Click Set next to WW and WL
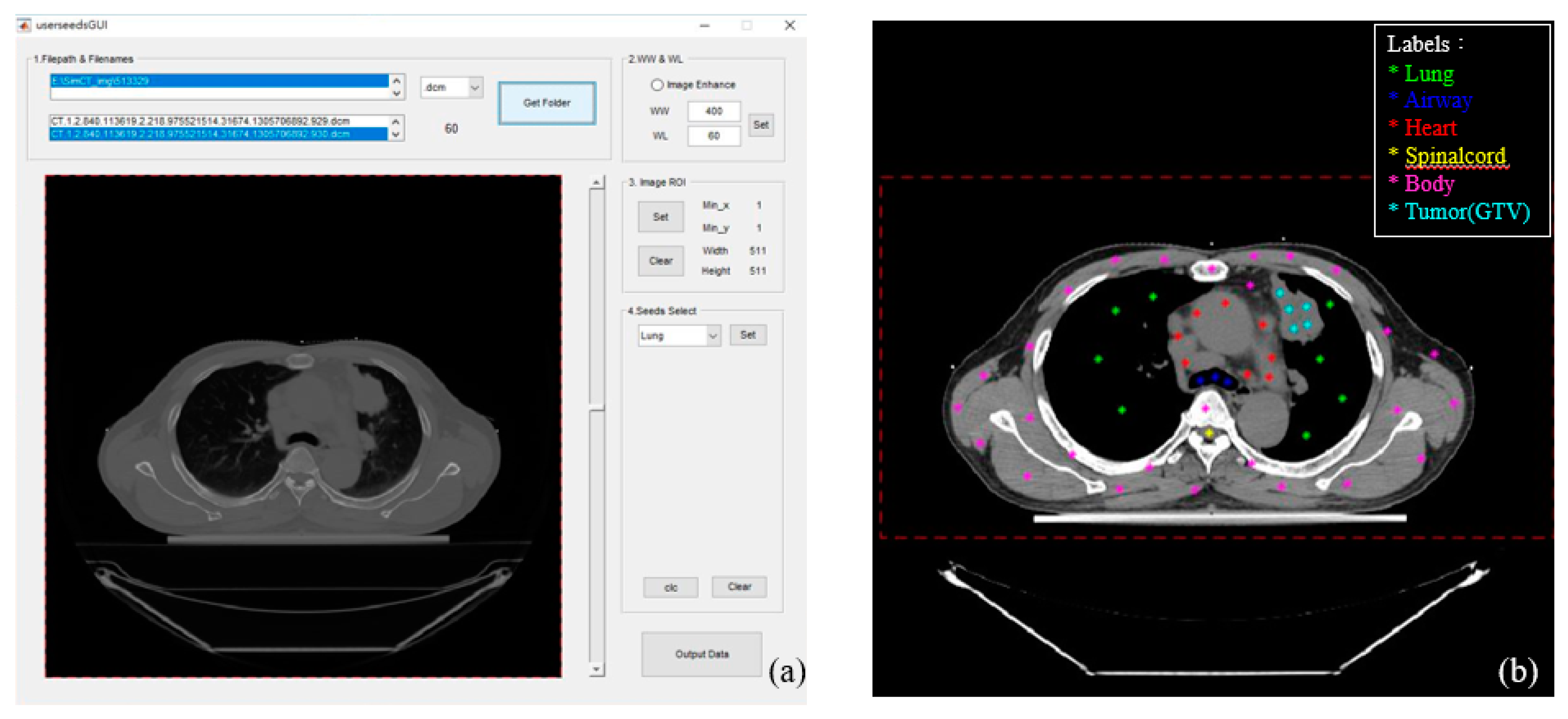Image resolution: width=1568 pixels, height=719 pixels. [760, 125]
